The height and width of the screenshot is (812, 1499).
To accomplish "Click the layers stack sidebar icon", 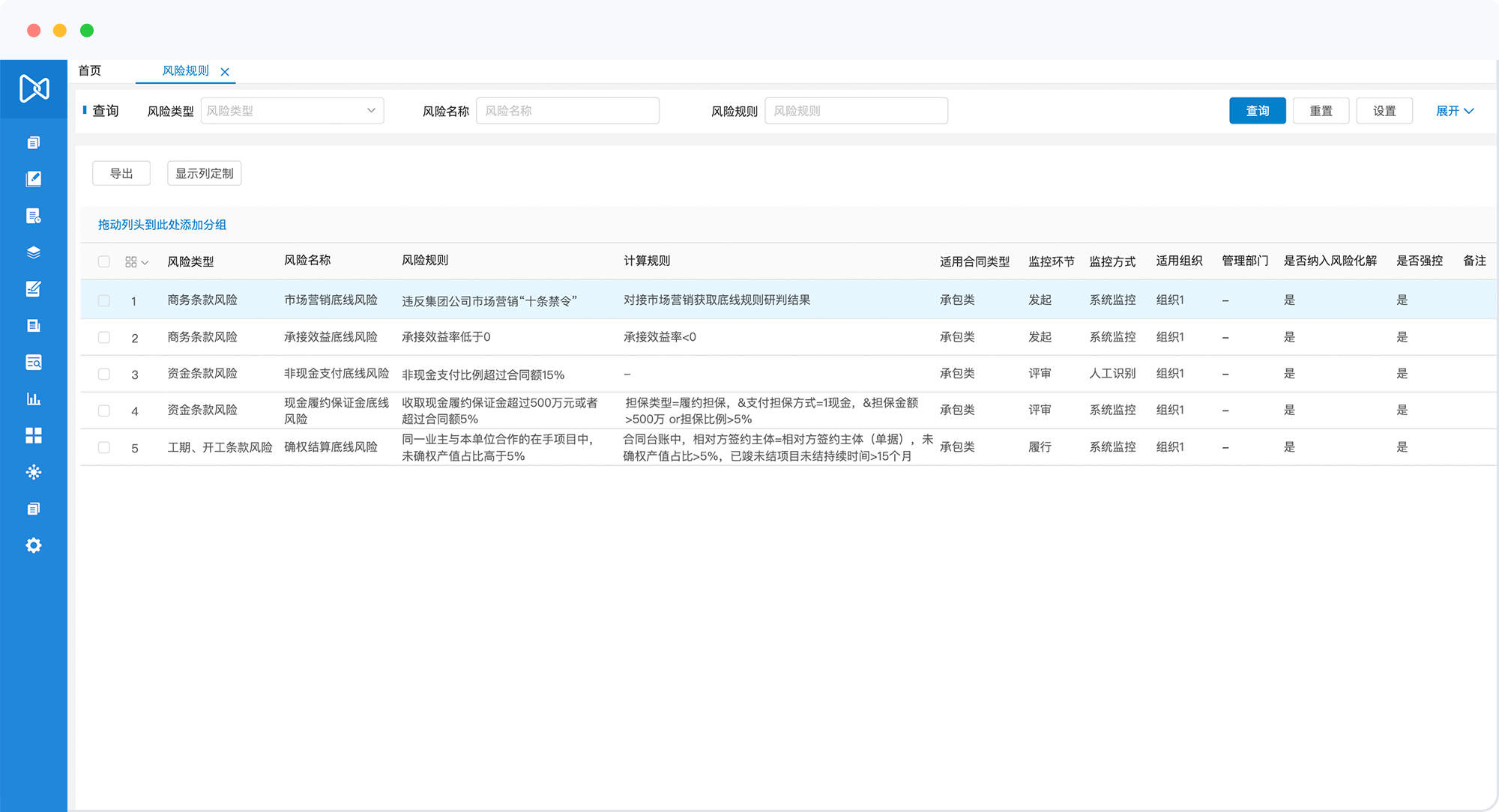I will click(33, 252).
